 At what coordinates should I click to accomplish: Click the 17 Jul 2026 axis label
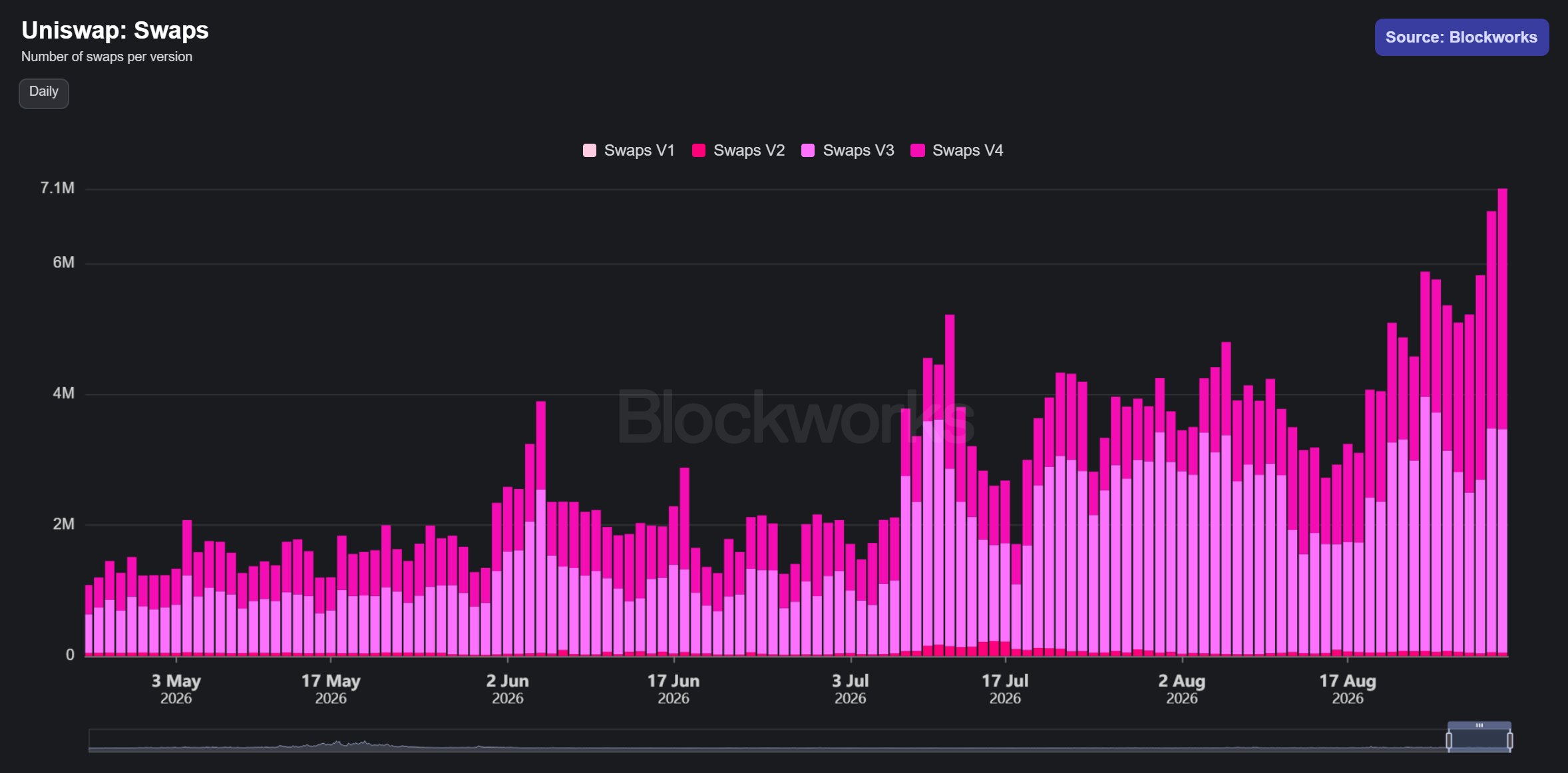pos(1005,689)
